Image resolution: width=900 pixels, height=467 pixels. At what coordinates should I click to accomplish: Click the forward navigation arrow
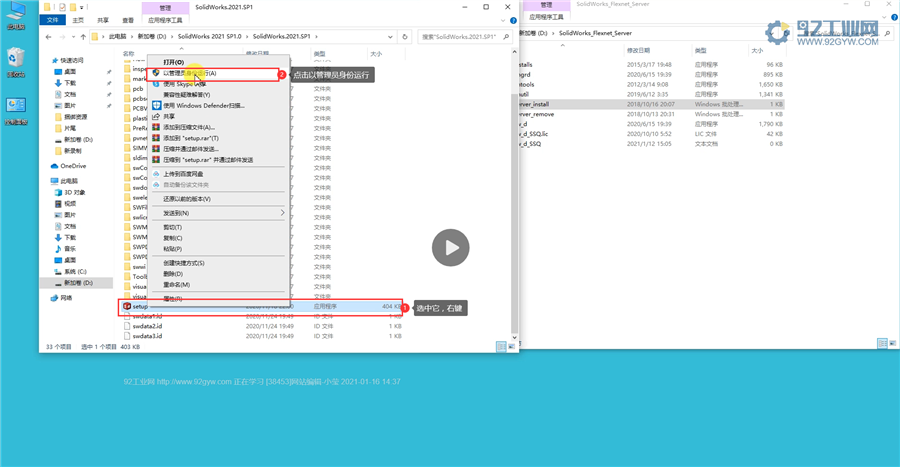62,37
